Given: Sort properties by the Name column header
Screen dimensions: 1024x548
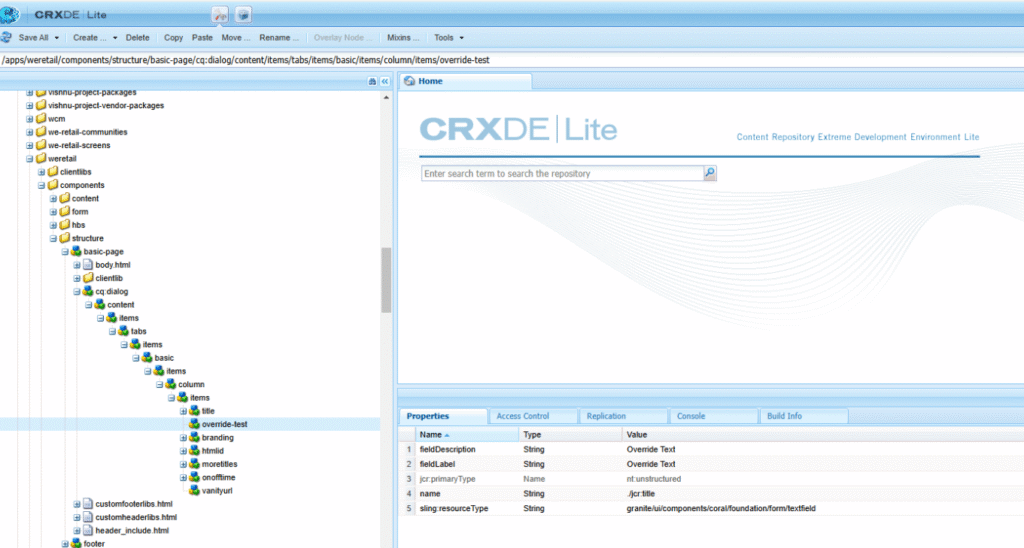Looking at the screenshot, I should pos(468,434).
